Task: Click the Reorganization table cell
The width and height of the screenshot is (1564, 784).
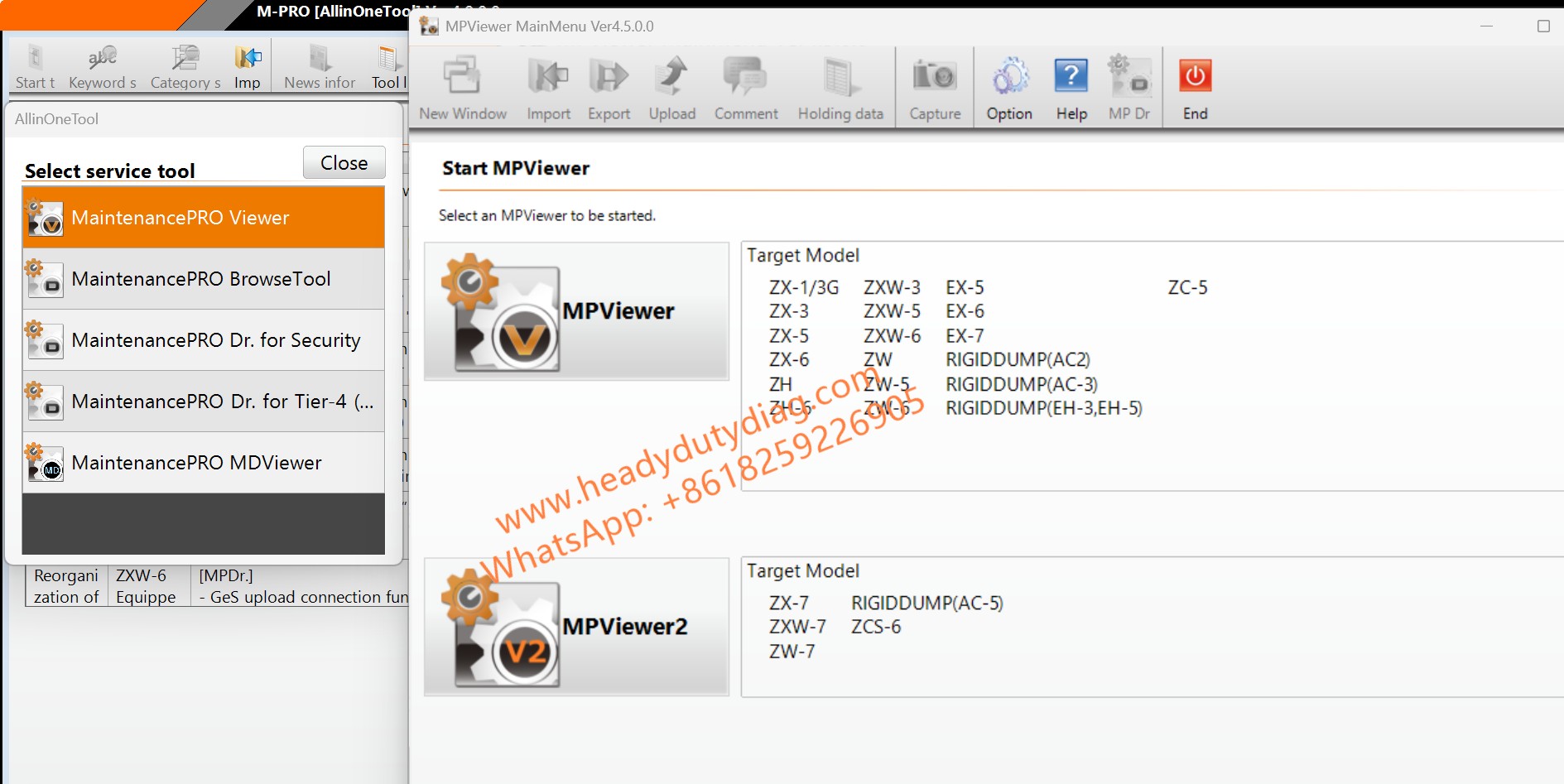Action: (x=66, y=586)
